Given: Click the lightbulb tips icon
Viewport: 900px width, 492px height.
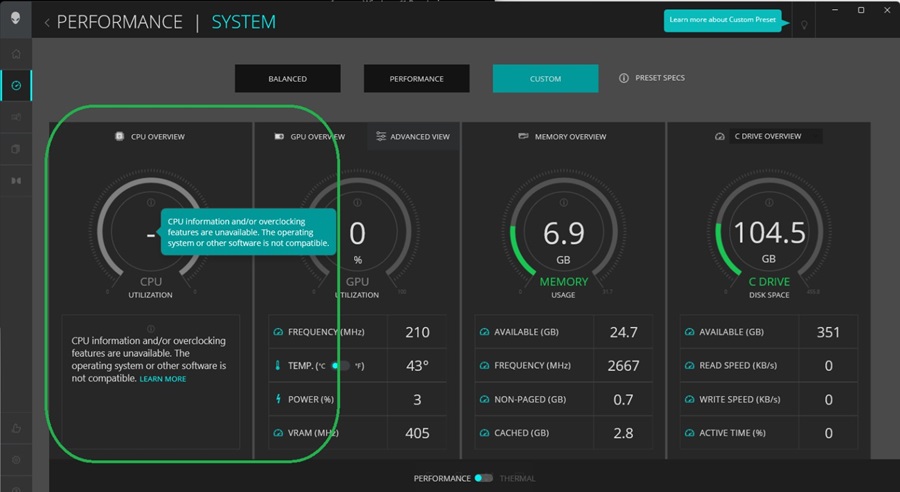Looking at the screenshot, I should [804, 24].
